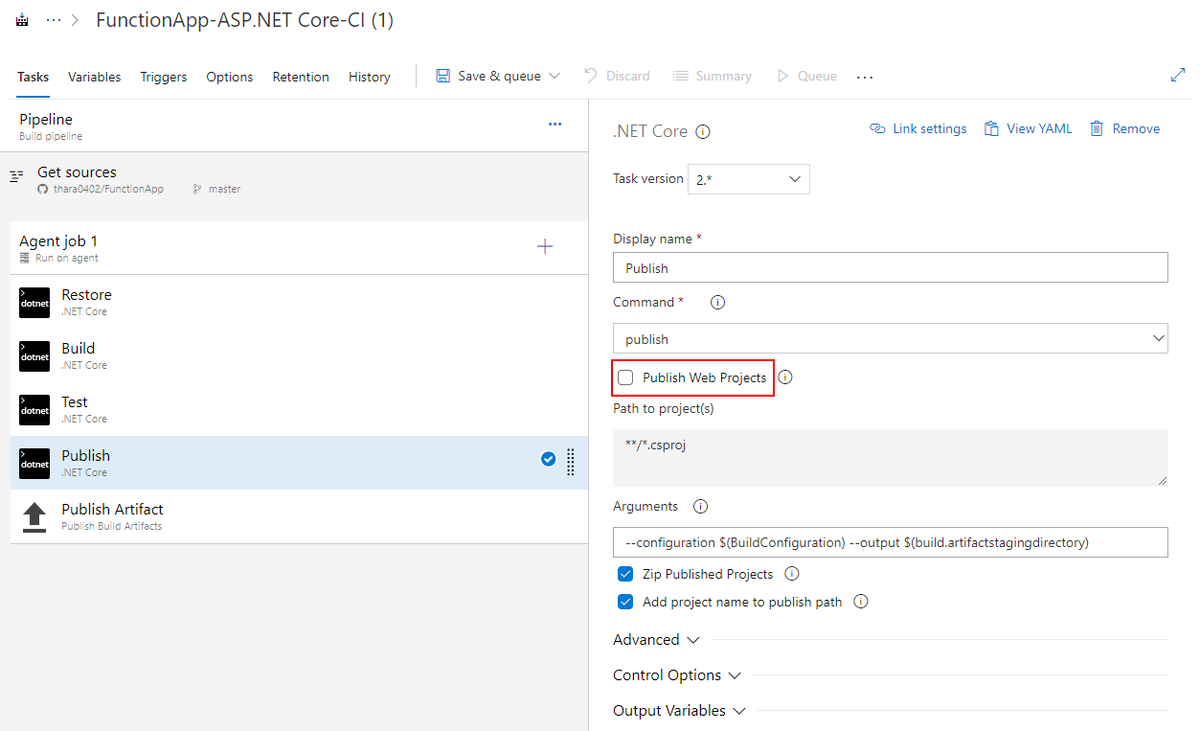Screen dimensions: 1200x731
Task: Expand the Advanced section
Action: pos(656,640)
